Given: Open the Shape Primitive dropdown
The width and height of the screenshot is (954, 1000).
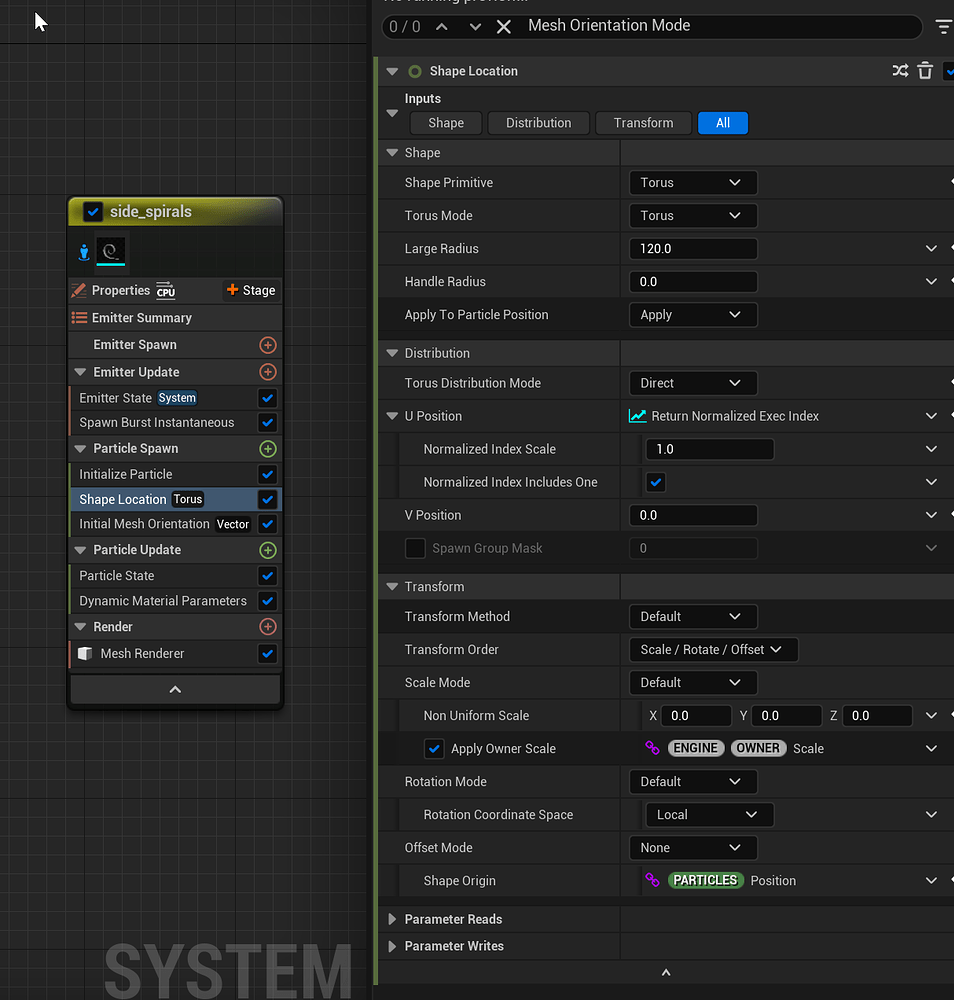Looking at the screenshot, I should tap(692, 182).
